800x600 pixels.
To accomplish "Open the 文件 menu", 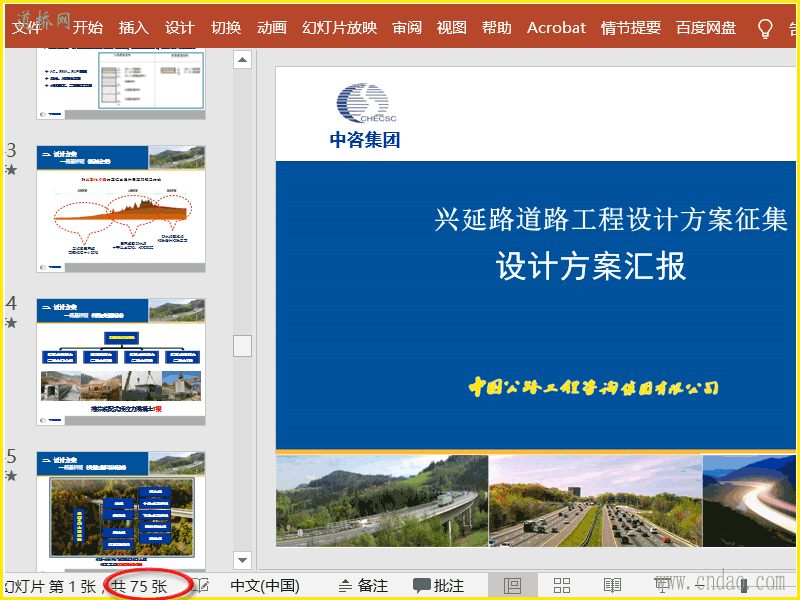I will click(x=27, y=28).
